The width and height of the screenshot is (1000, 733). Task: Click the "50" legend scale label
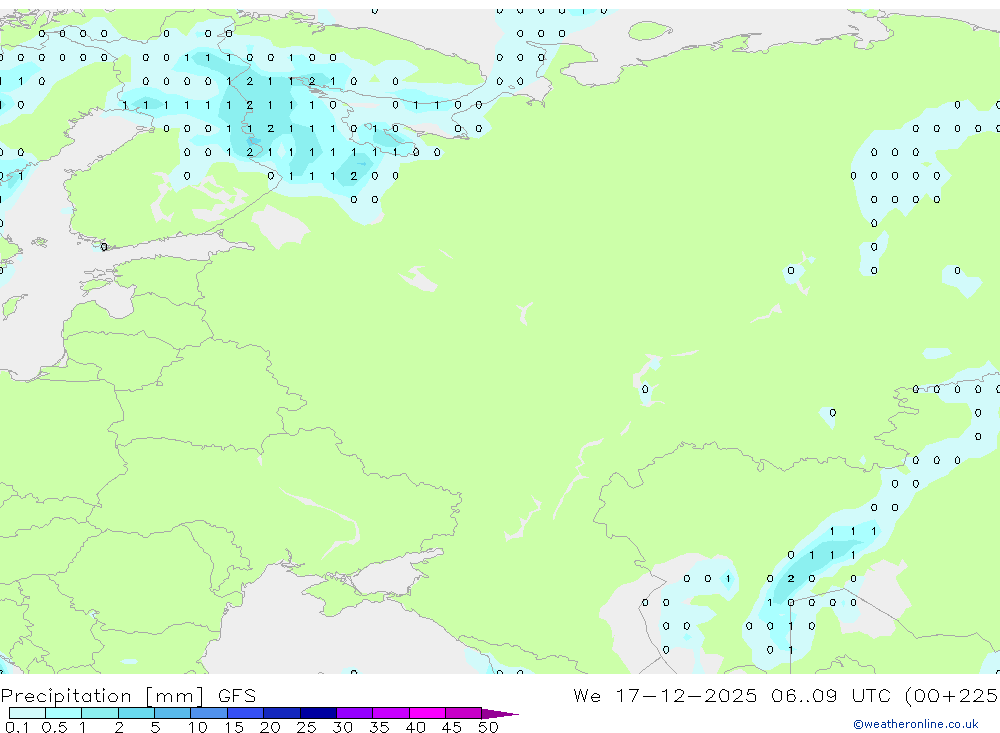coord(488,727)
